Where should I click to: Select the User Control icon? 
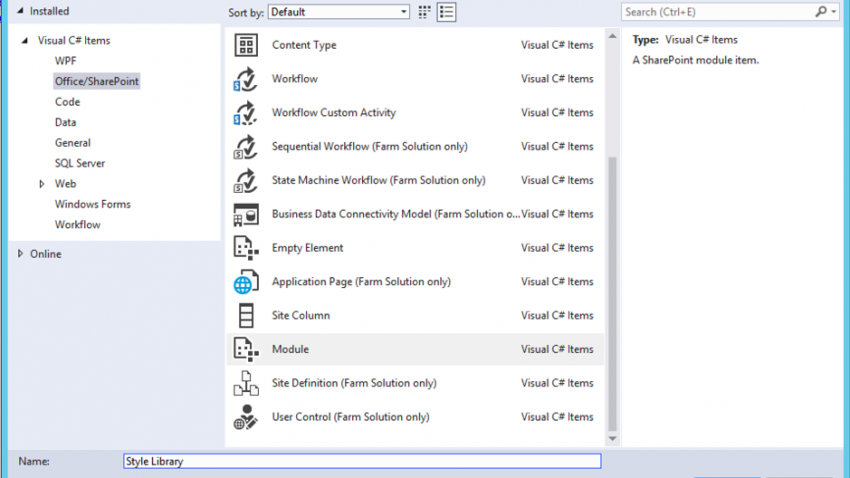pyautogui.click(x=246, y=417)
